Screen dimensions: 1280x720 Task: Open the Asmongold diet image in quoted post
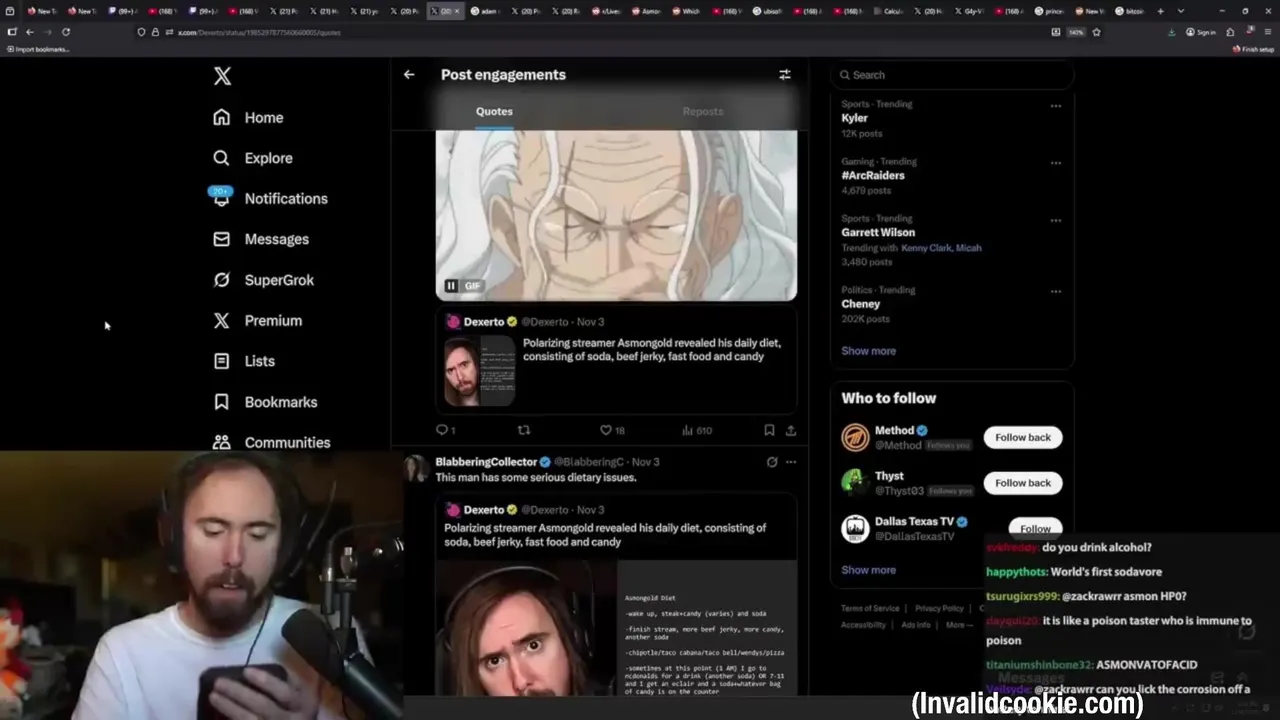616,626
